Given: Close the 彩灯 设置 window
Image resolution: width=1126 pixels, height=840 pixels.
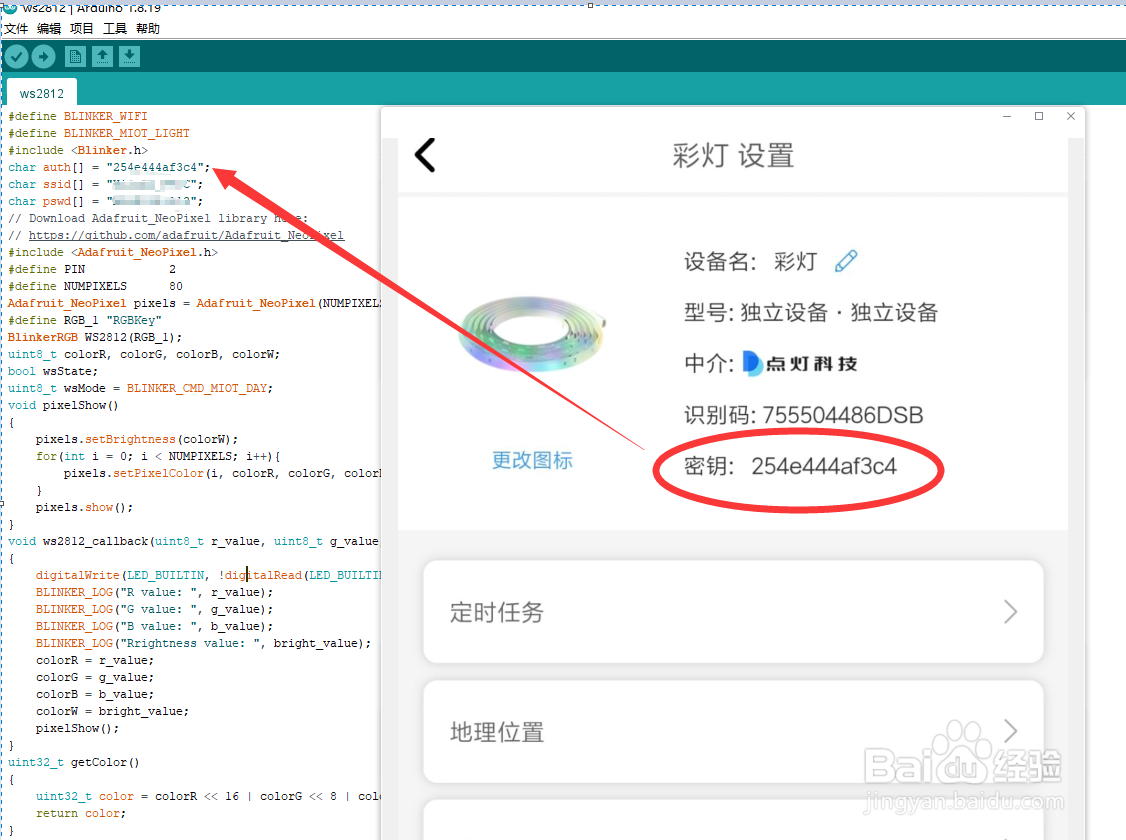Looking at the screenshot, I should pyautogui.click(x=1071, y=116).
